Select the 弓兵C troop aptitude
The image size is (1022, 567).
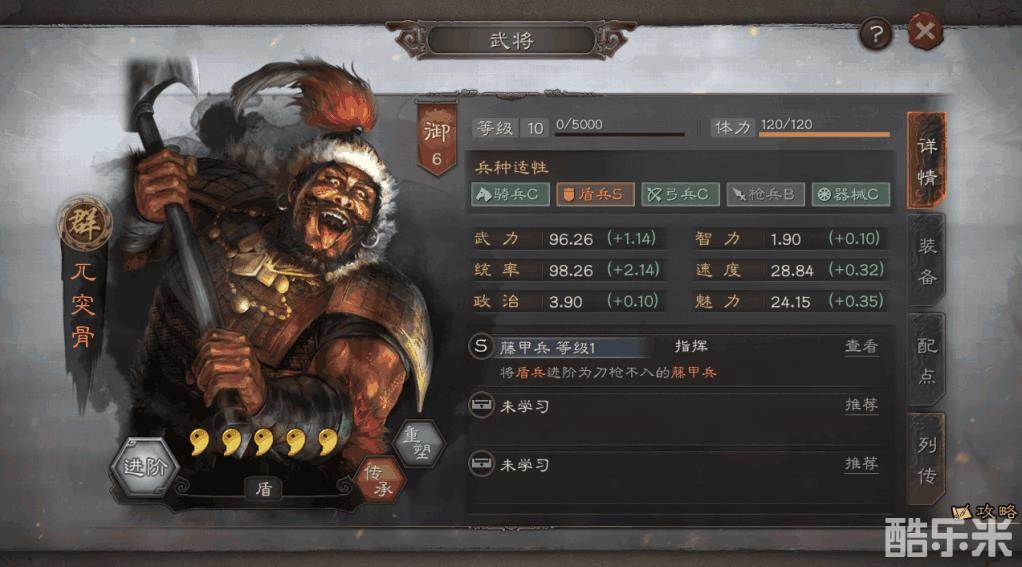680,194
